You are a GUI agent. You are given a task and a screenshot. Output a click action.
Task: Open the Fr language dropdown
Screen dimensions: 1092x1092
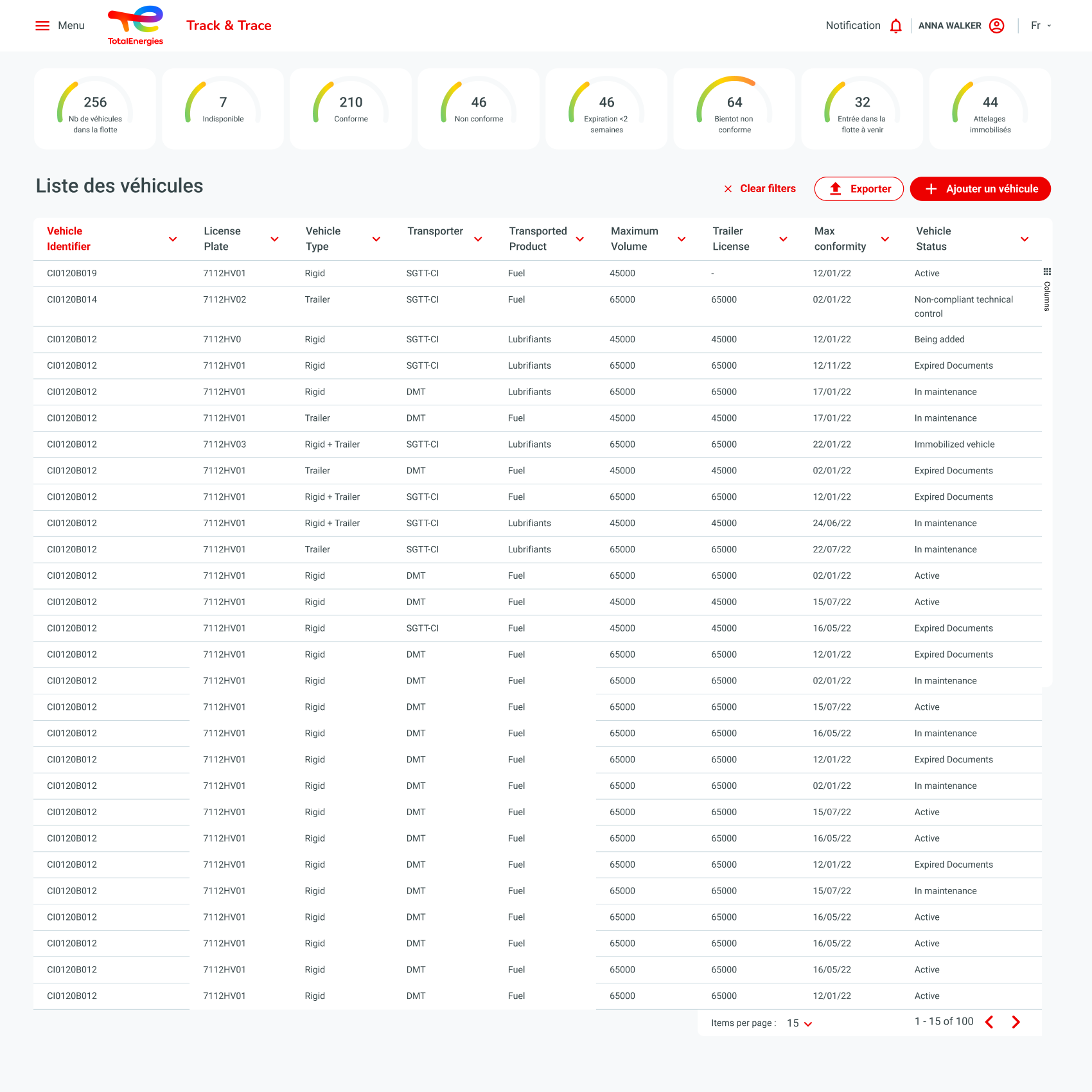pos(1041,25)
